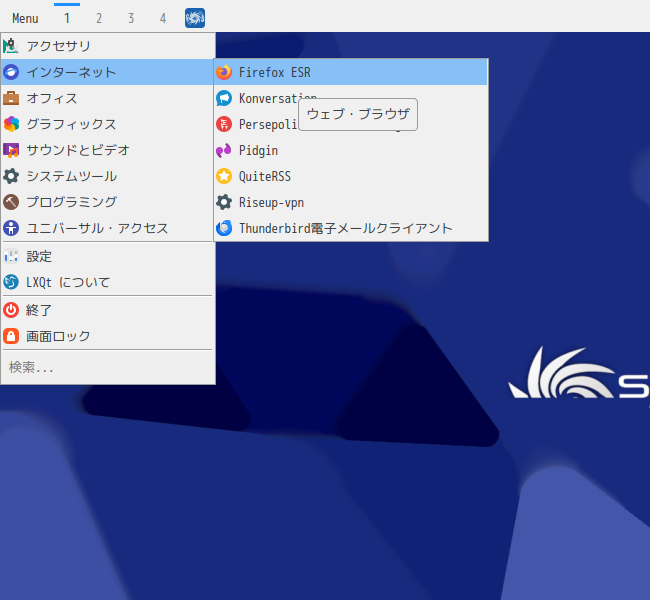
Task: Focus the 検索... search field
Action: (107, 367)
